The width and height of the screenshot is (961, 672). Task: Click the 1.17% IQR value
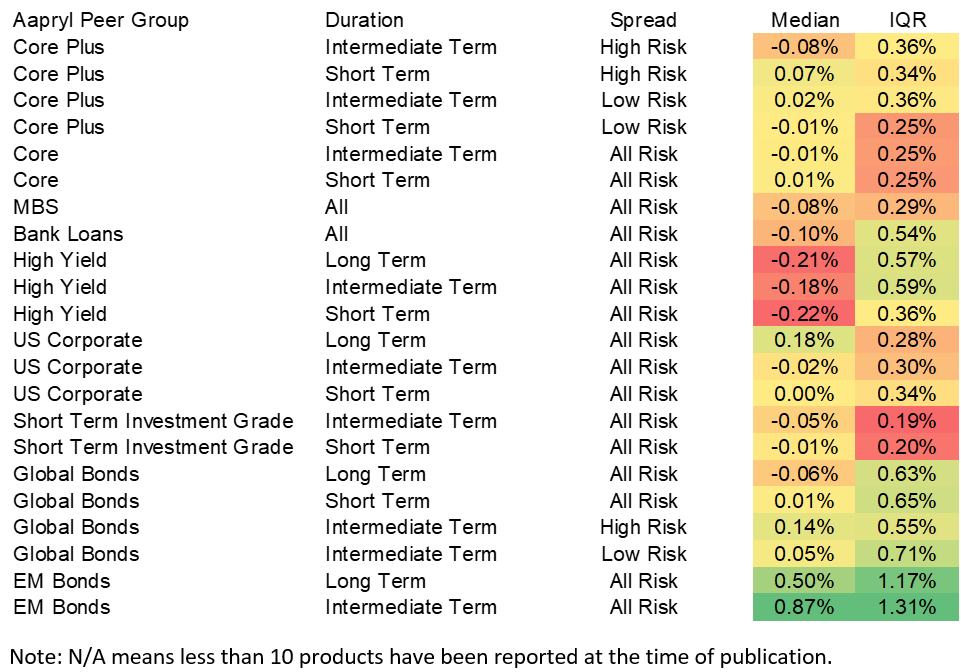click(908, 581)
